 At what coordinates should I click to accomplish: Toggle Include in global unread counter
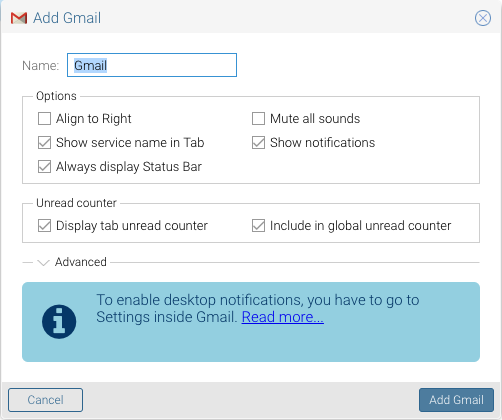[258, 225]
